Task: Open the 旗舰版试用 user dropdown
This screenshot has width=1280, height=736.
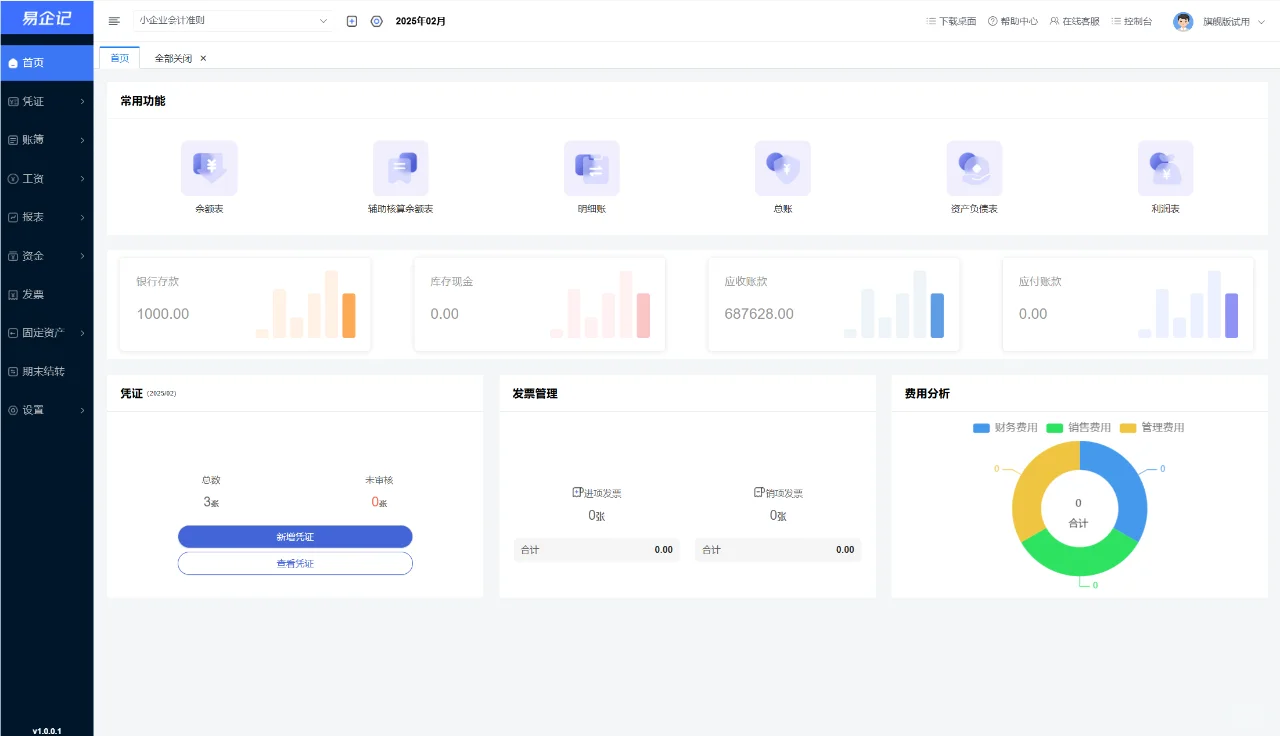Action: (1234, 21)
